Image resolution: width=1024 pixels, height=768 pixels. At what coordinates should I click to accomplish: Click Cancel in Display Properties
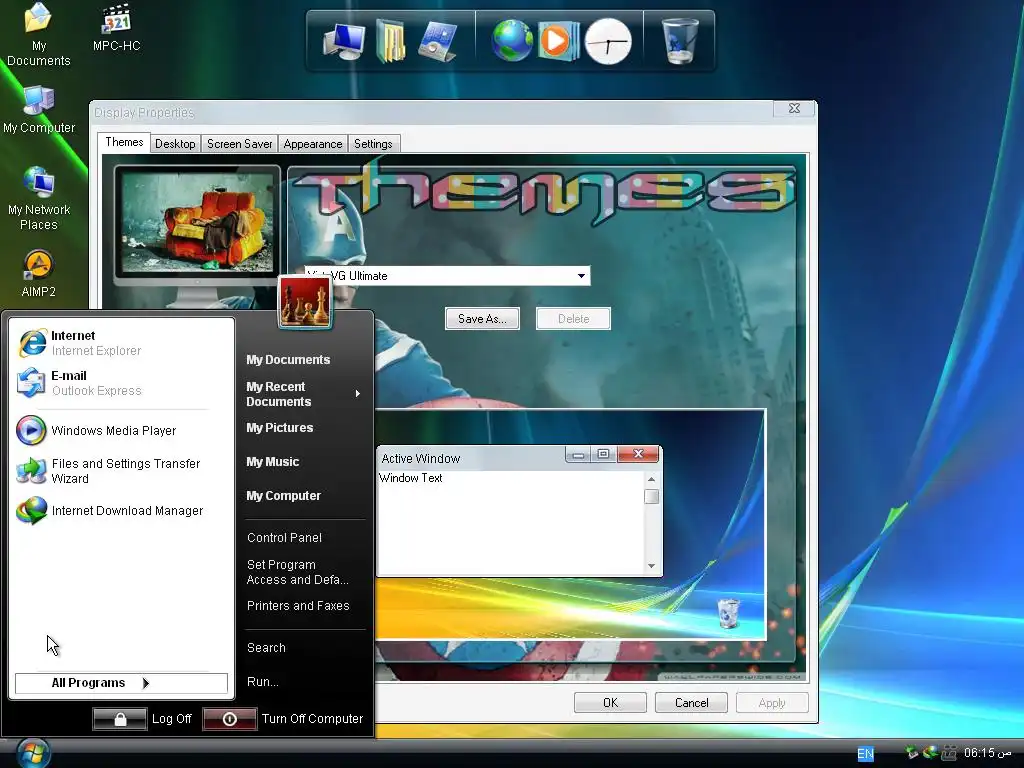tap(691, 703)
